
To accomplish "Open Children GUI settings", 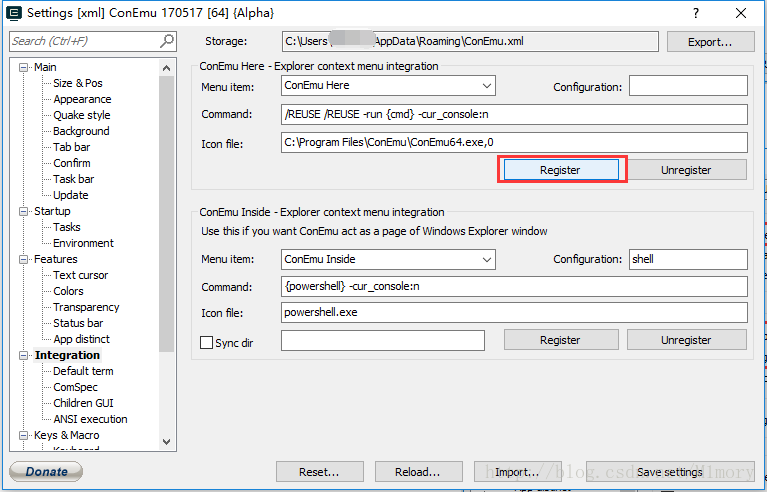I will (x=83, y=403).
